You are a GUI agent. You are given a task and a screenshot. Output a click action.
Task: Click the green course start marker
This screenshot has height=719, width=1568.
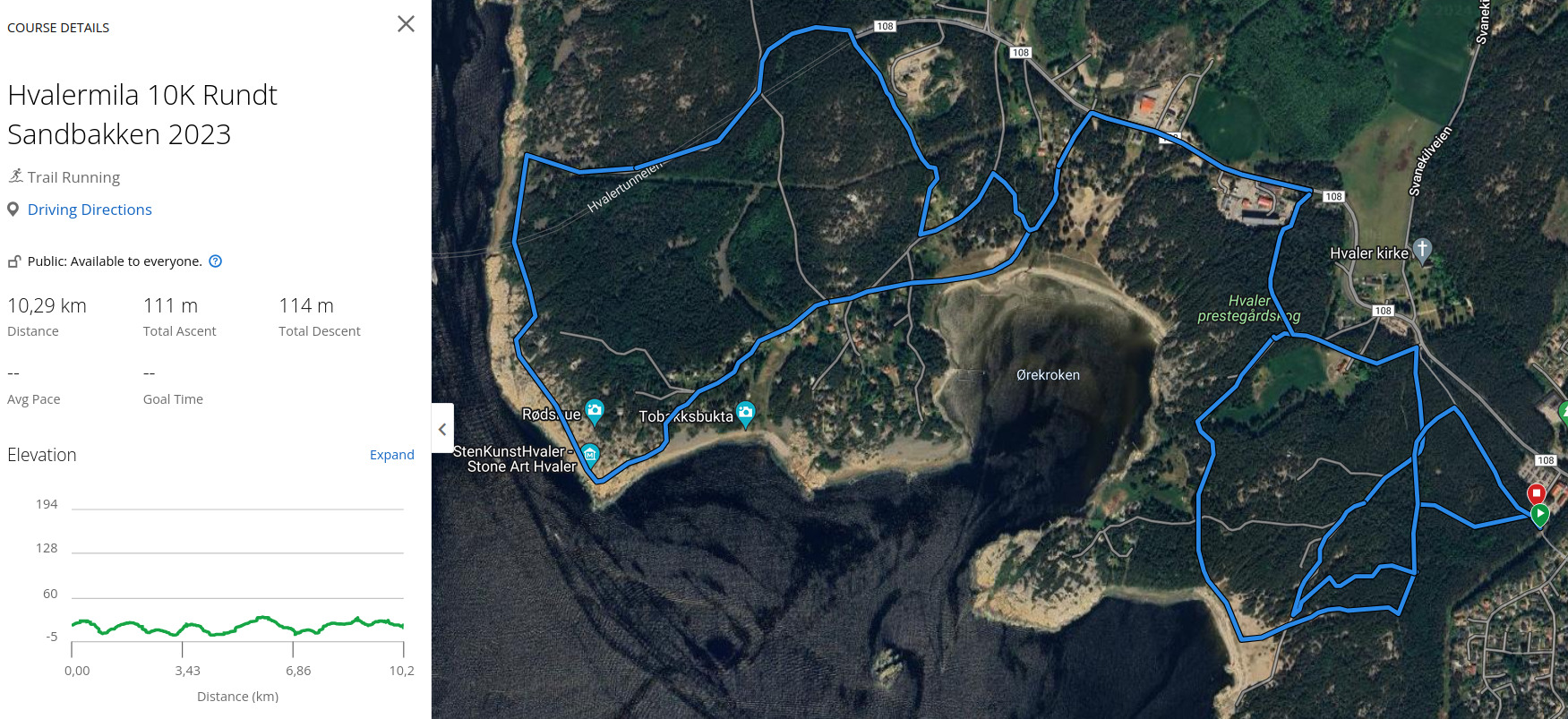click(x=1539, y=515)
